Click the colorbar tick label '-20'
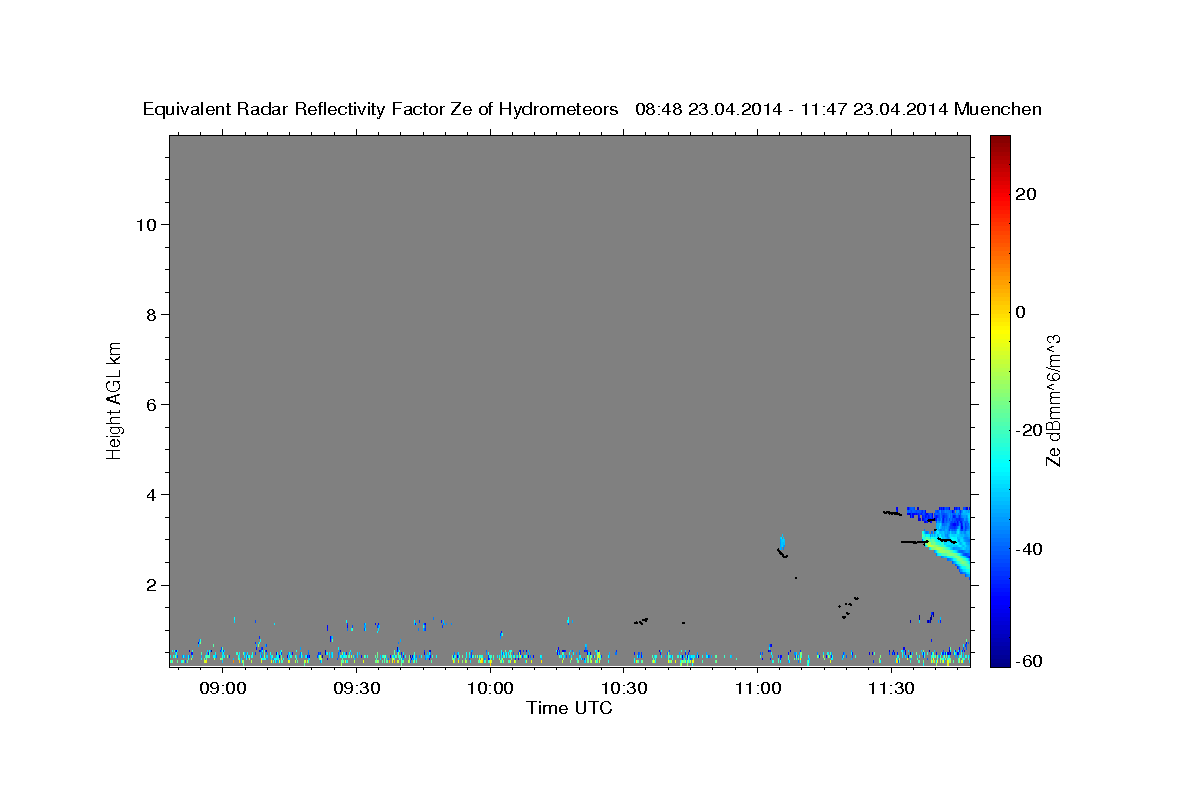Image resolution: width=1200 pixels, height=800 pixels. point(1029,430)
